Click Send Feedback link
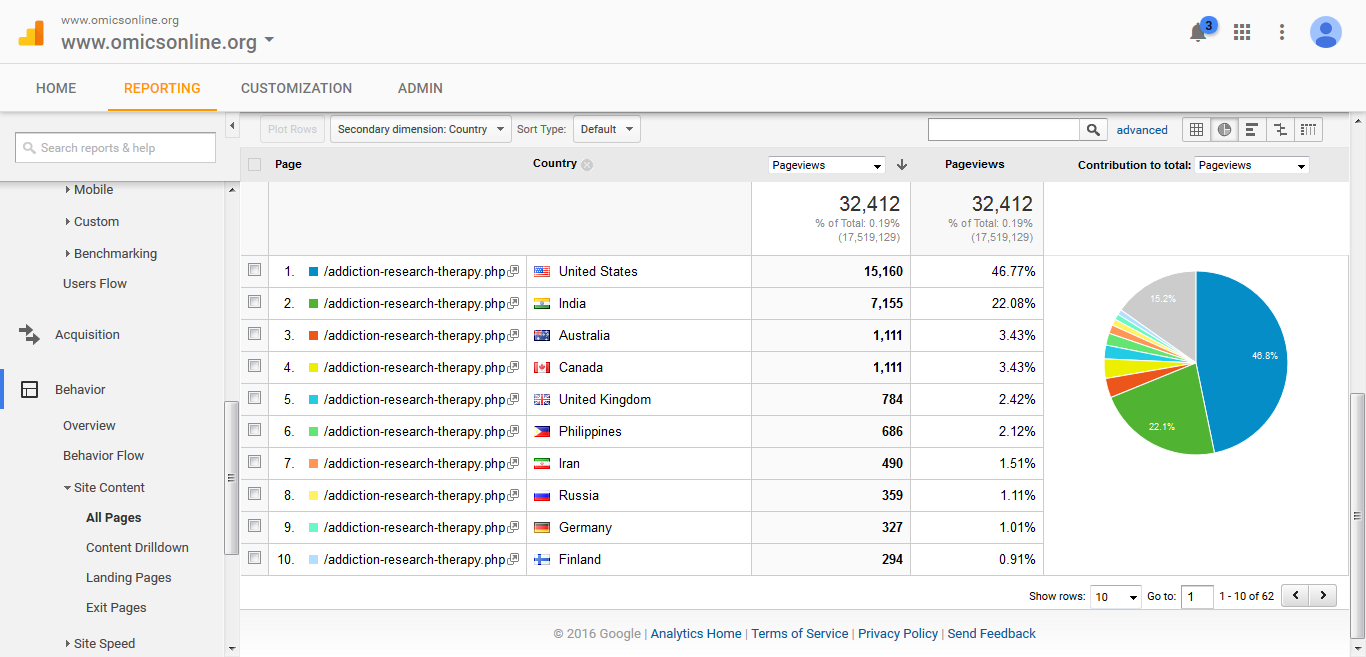 coord(992,634)
